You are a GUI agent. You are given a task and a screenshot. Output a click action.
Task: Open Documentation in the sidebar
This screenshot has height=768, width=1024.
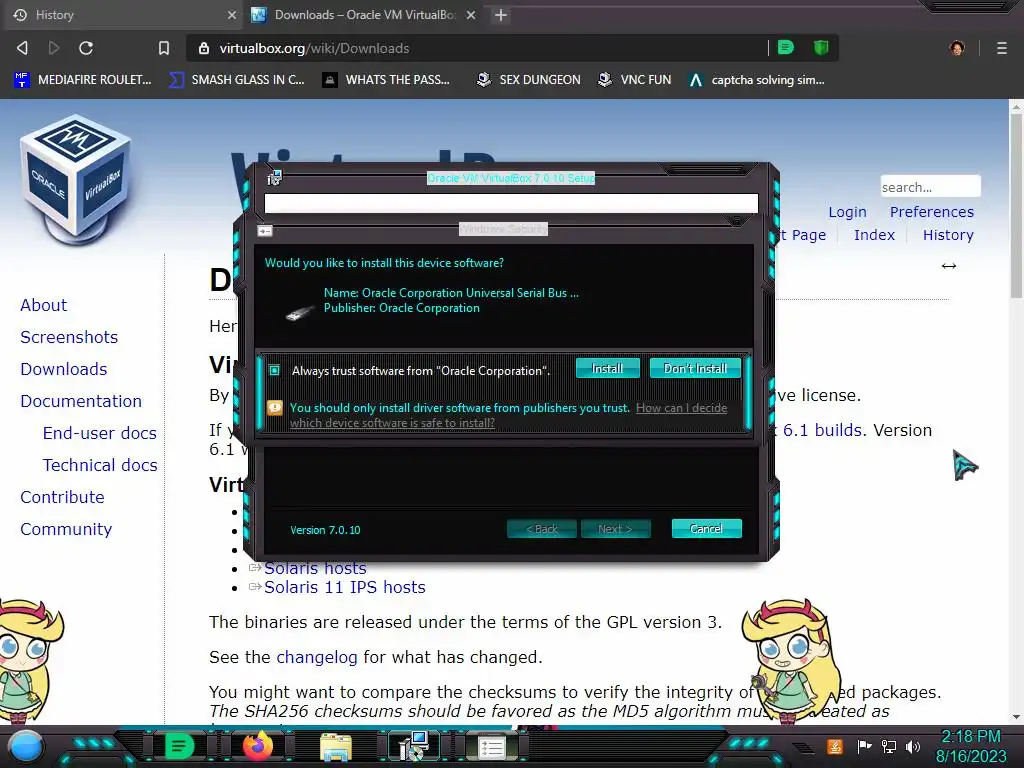81,401
